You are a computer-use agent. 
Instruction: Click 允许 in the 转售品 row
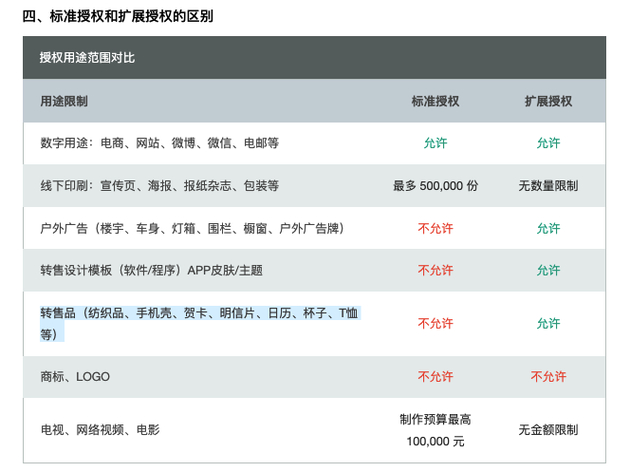(548, 323)
